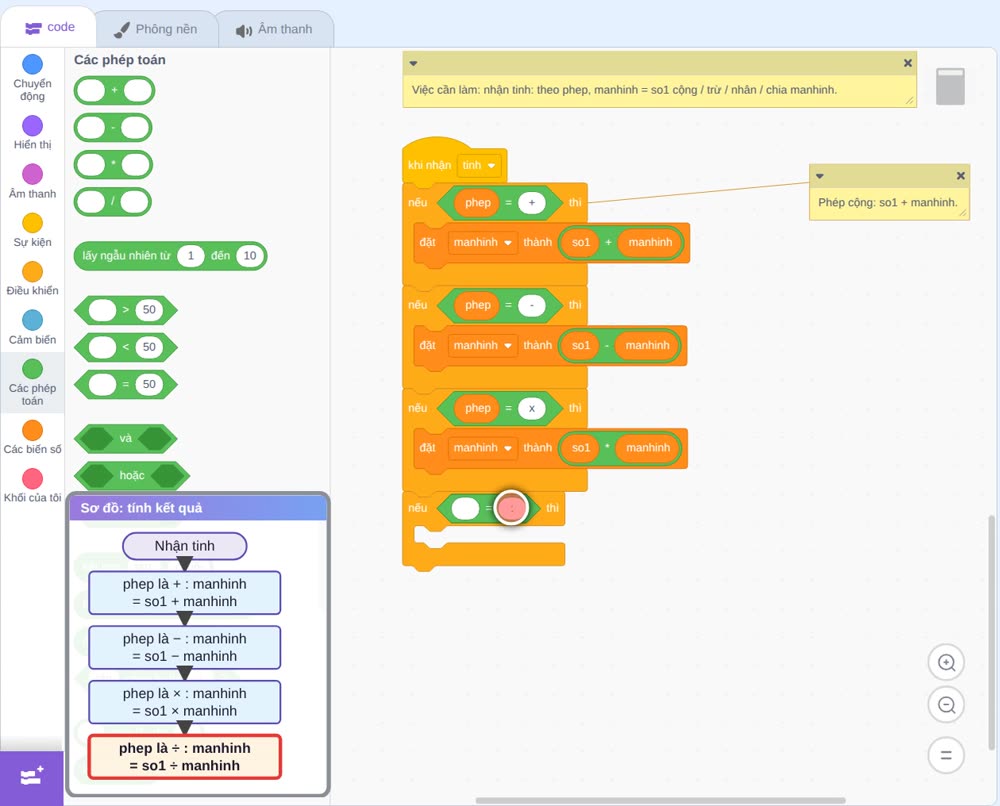
Task: Pick the subtraction operator block in palette
Action: [x=114, y=128]
